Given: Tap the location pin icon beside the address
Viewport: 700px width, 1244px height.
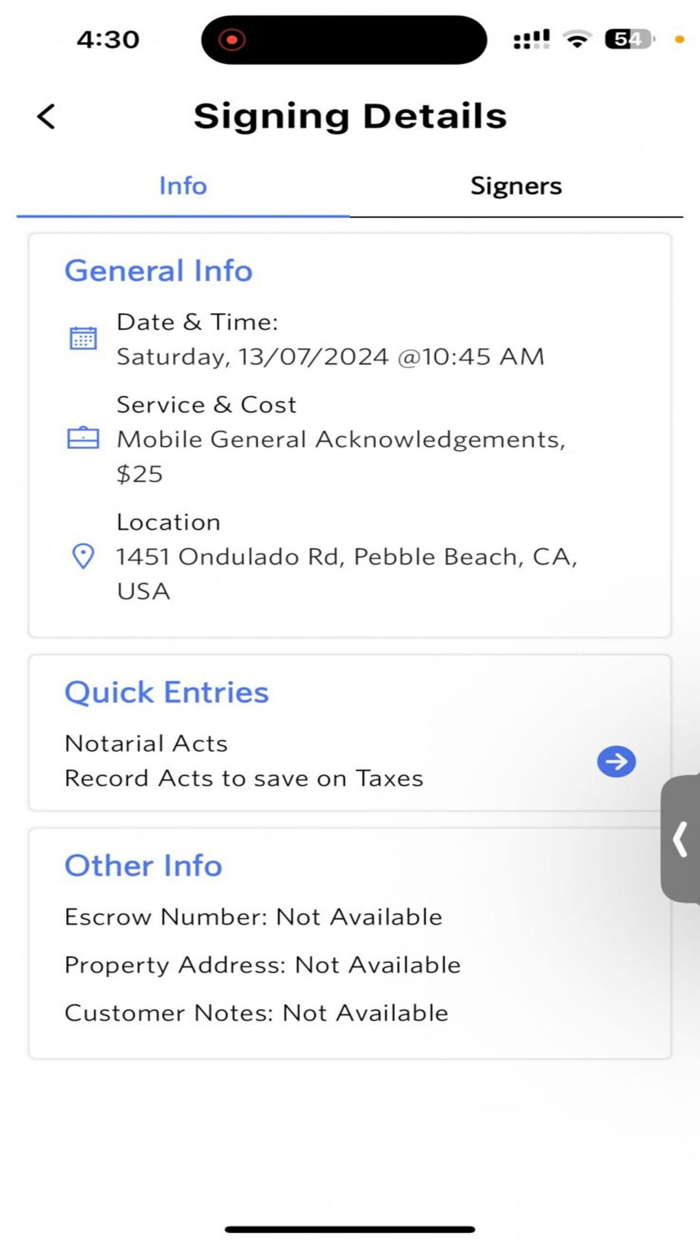Looking at the screenshot, I should point(83,556).
